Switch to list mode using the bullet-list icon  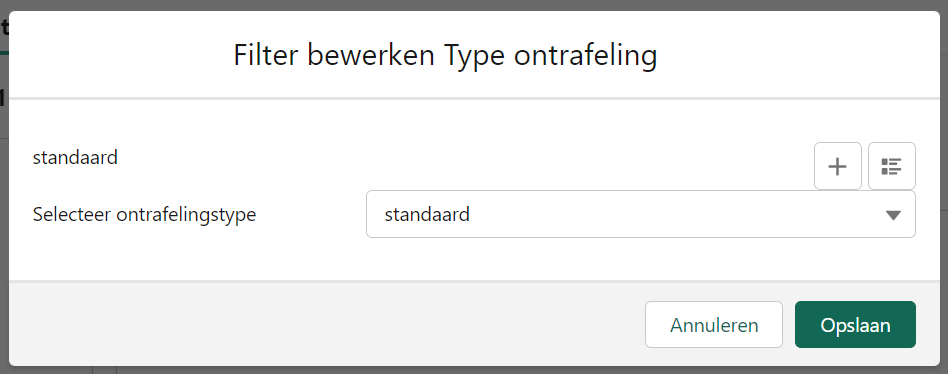[891, 166]
